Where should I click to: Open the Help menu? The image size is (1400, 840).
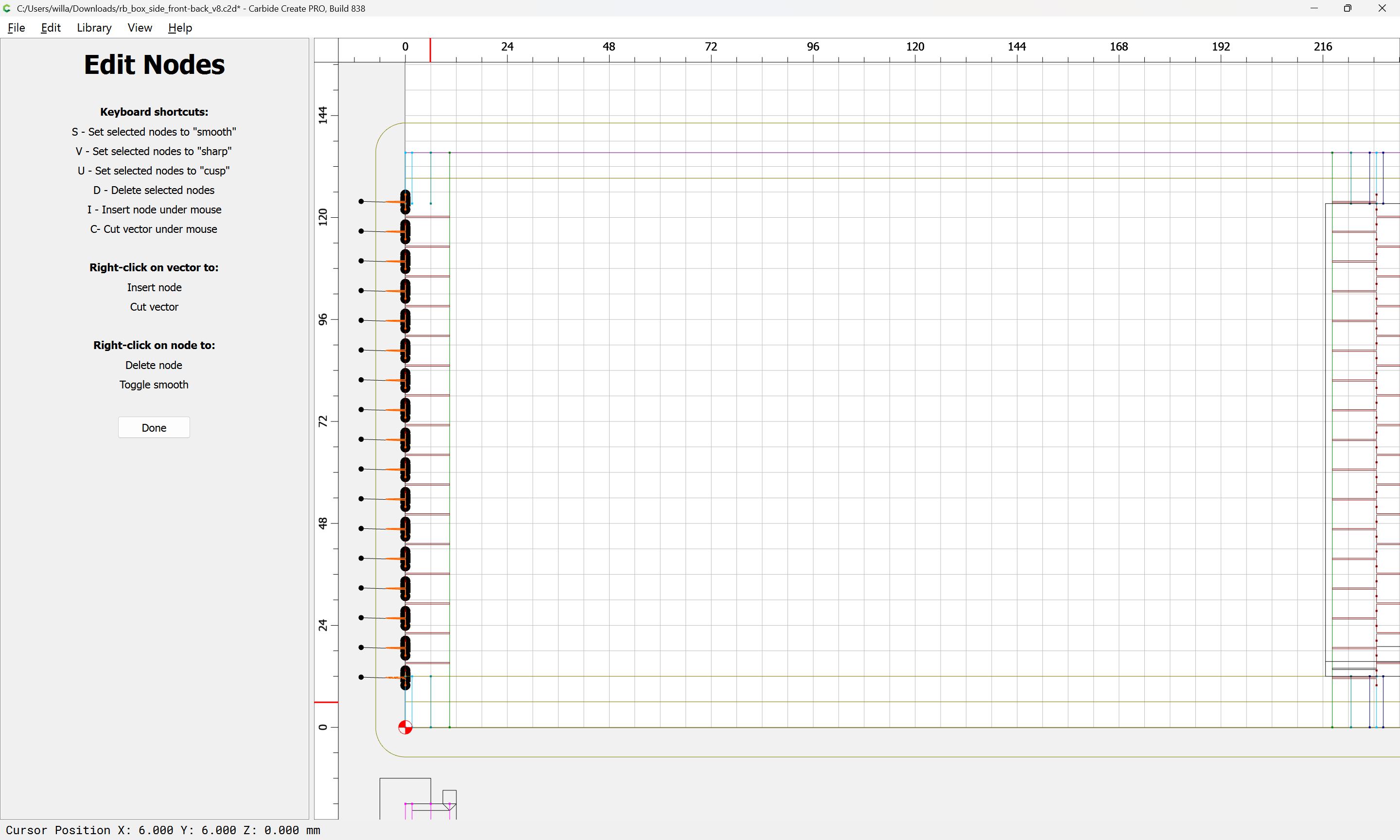[x=180, y=28]
